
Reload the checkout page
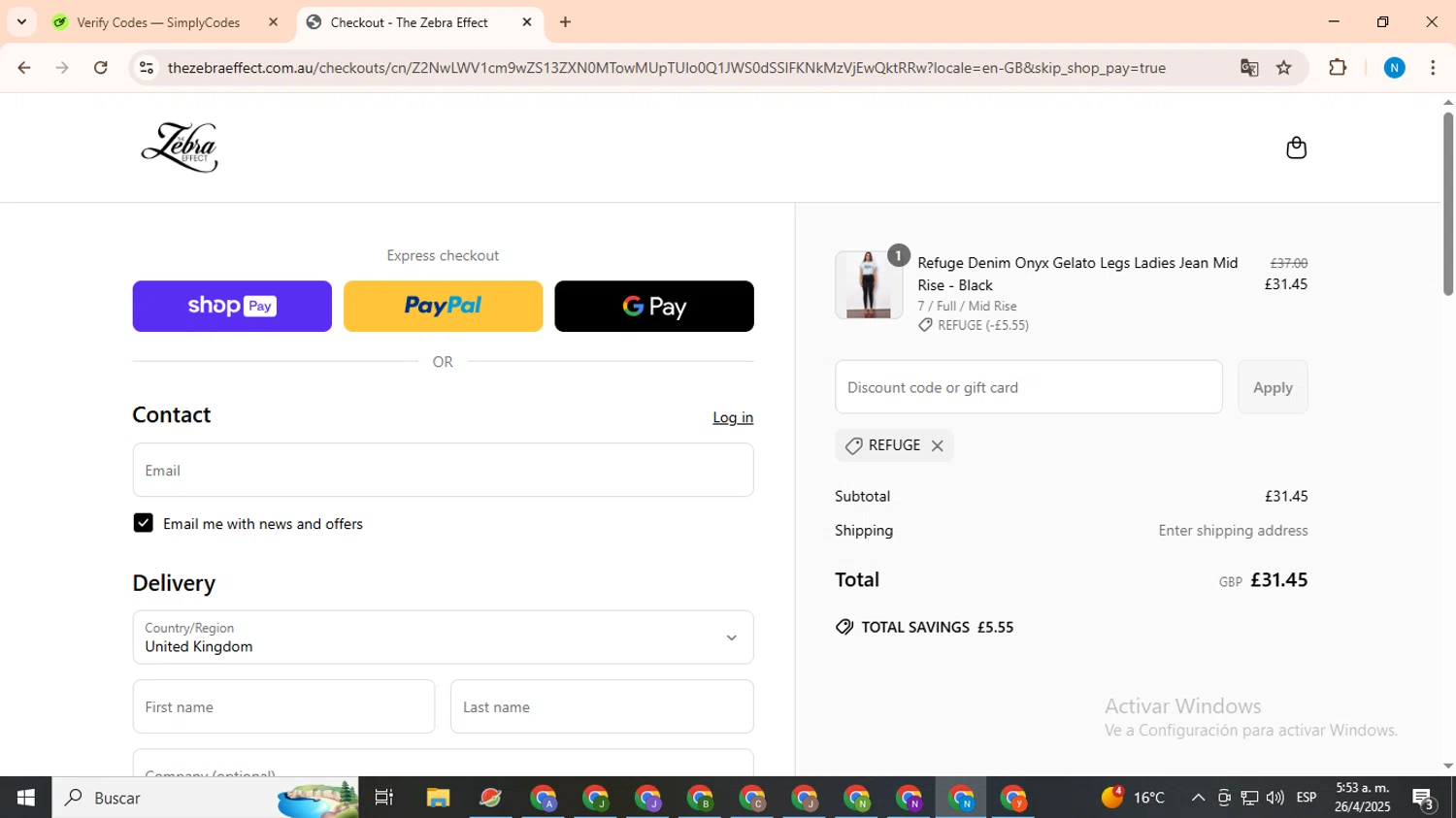click(101, 68)
